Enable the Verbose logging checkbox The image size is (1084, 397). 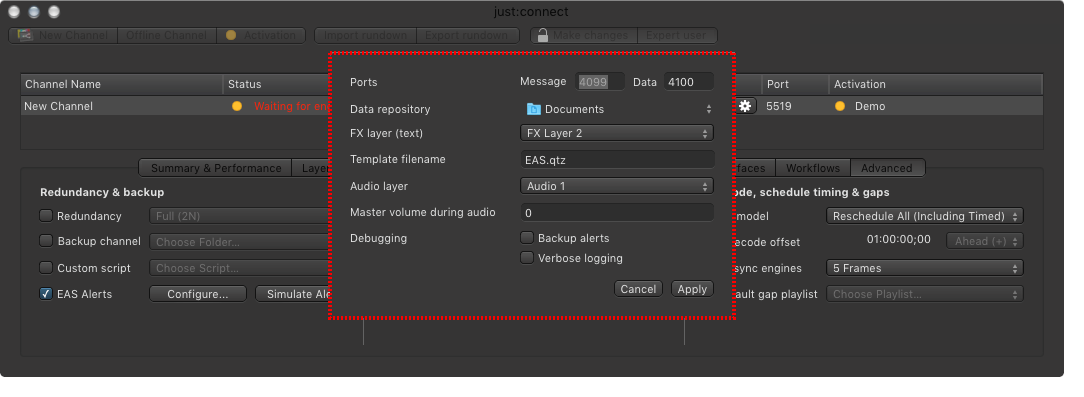pos(527,258)
